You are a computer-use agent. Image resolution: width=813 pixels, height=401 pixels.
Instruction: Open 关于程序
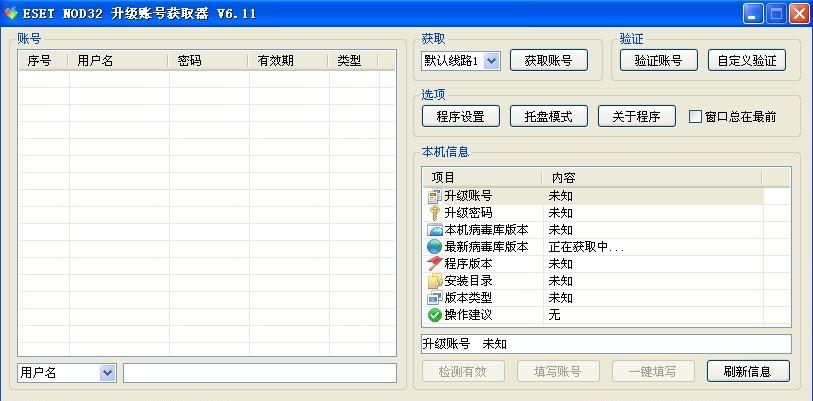[637, 116]
